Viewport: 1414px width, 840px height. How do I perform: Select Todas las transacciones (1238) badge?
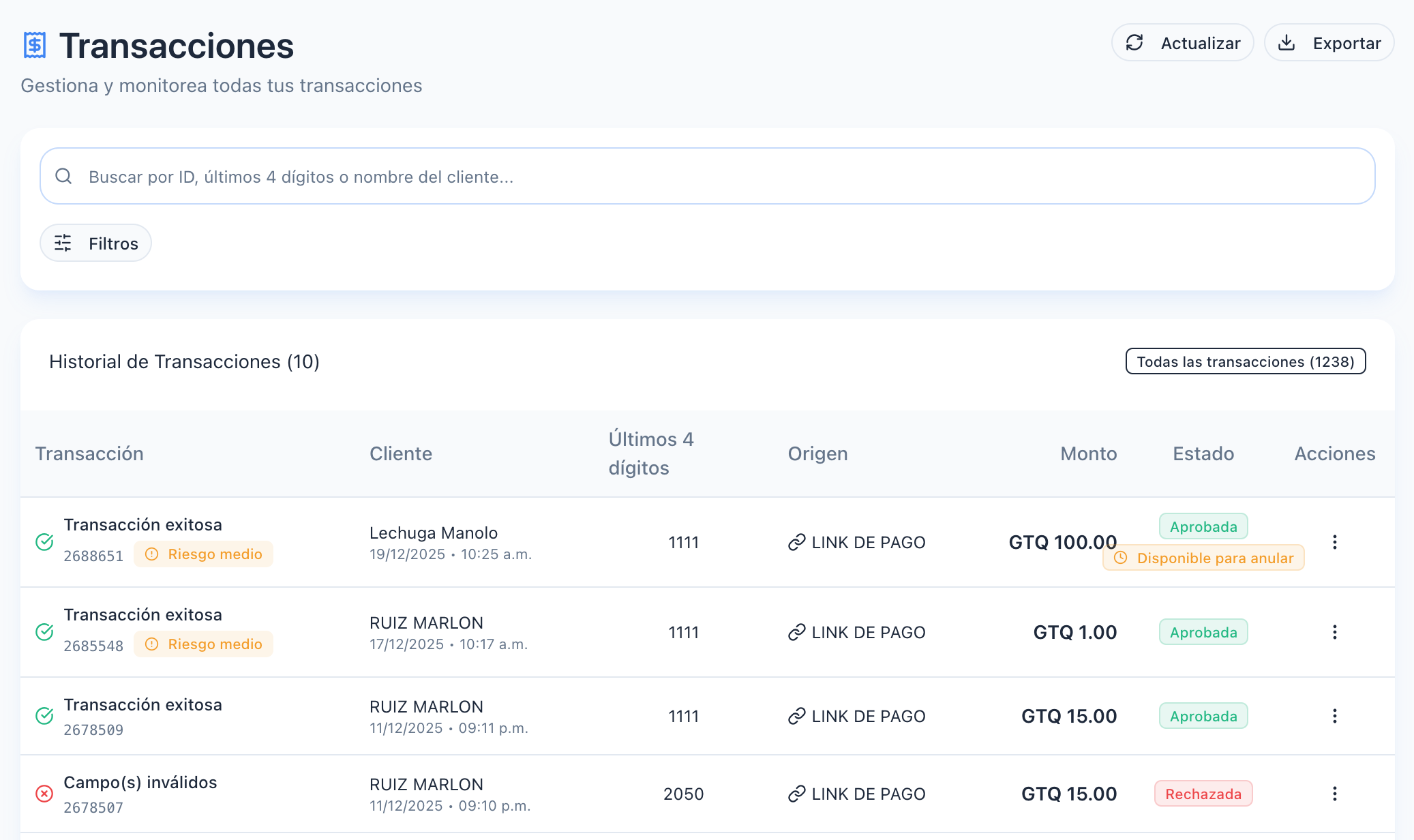click(x=1245, y=361)
